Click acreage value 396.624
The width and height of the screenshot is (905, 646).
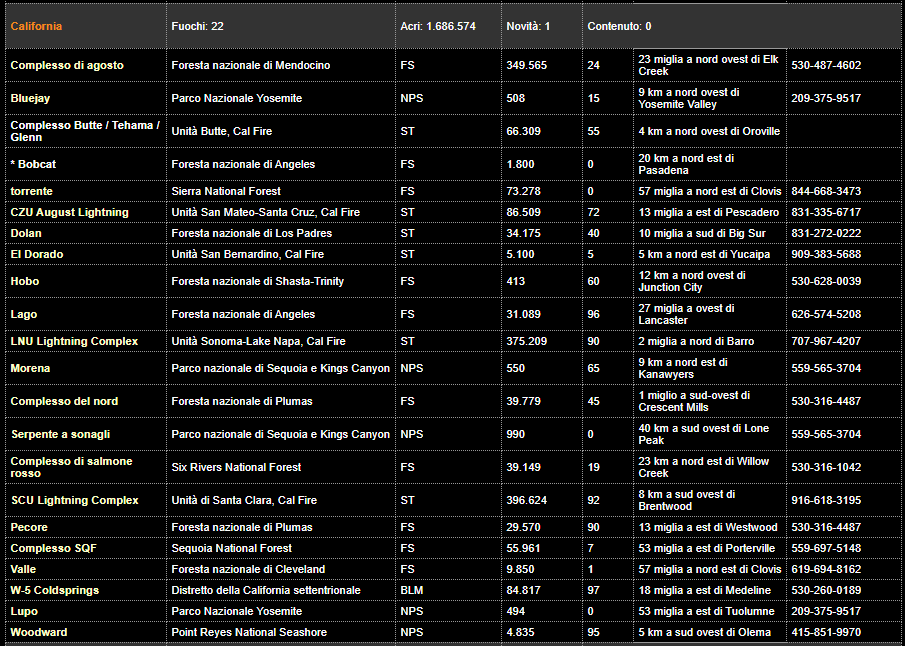[x=526, y=500]
